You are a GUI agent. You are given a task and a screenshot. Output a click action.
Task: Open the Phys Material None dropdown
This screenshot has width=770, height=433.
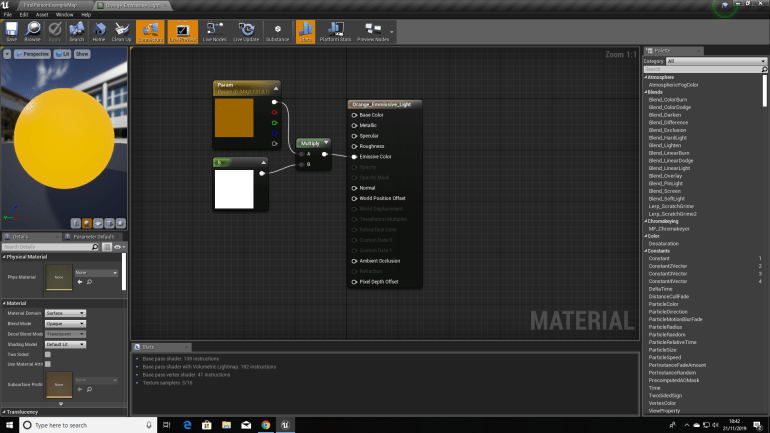point(96,272)
